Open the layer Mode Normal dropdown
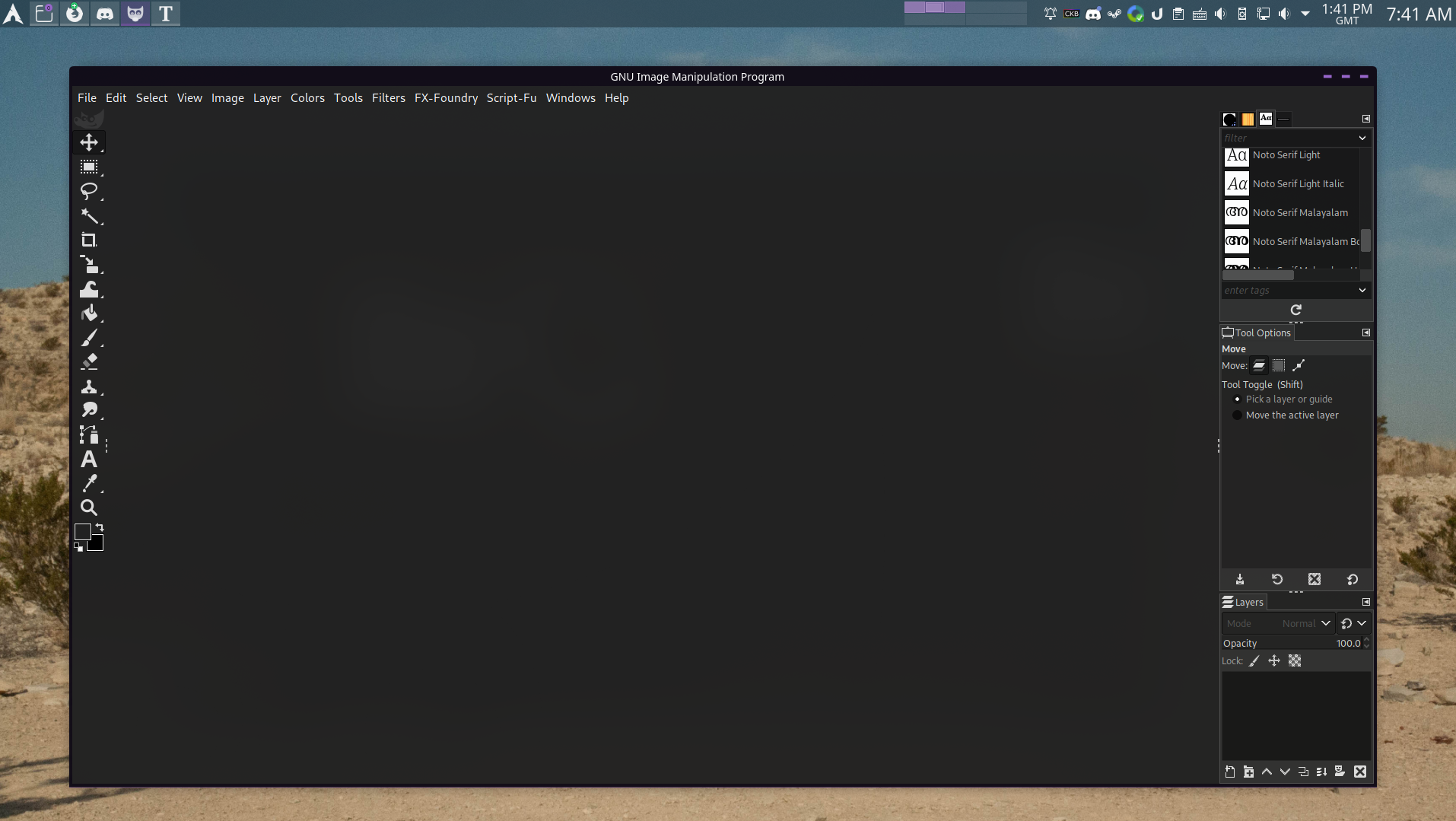The width and height of the screenshot is (1456, 821). 1277,623
